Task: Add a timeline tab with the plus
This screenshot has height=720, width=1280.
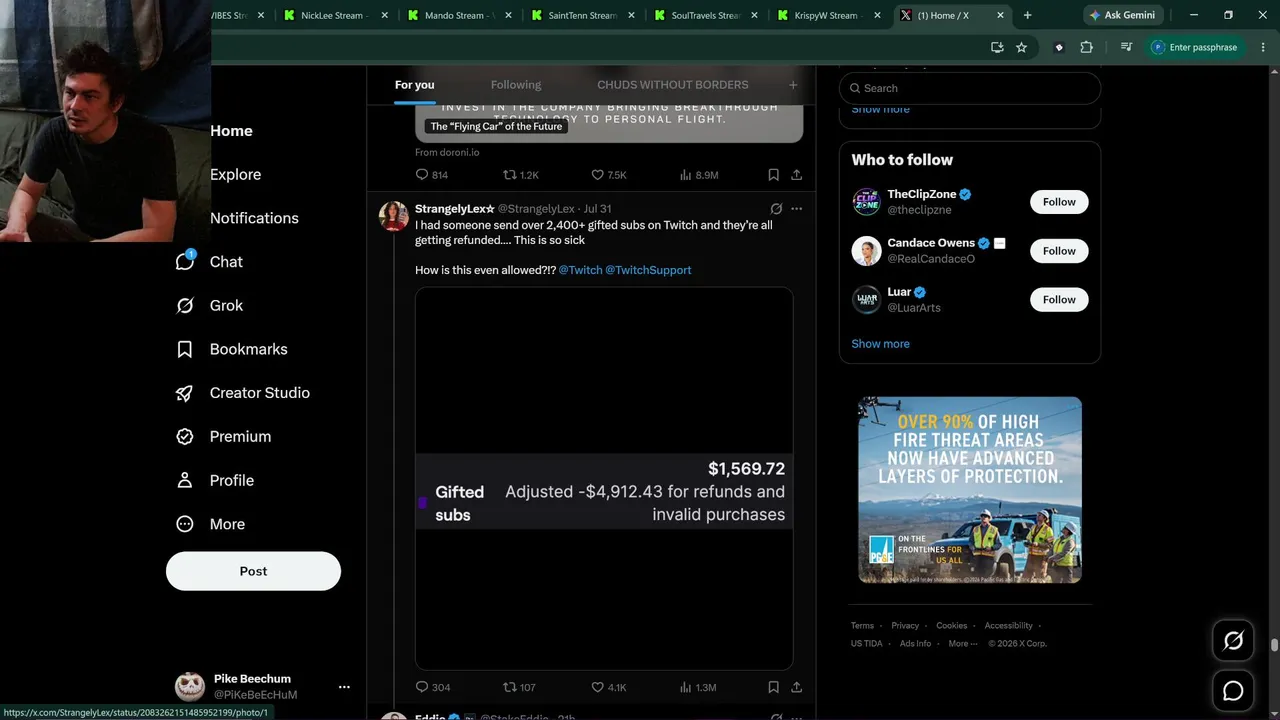Action: pyautogui.click(x=793, y=85)
